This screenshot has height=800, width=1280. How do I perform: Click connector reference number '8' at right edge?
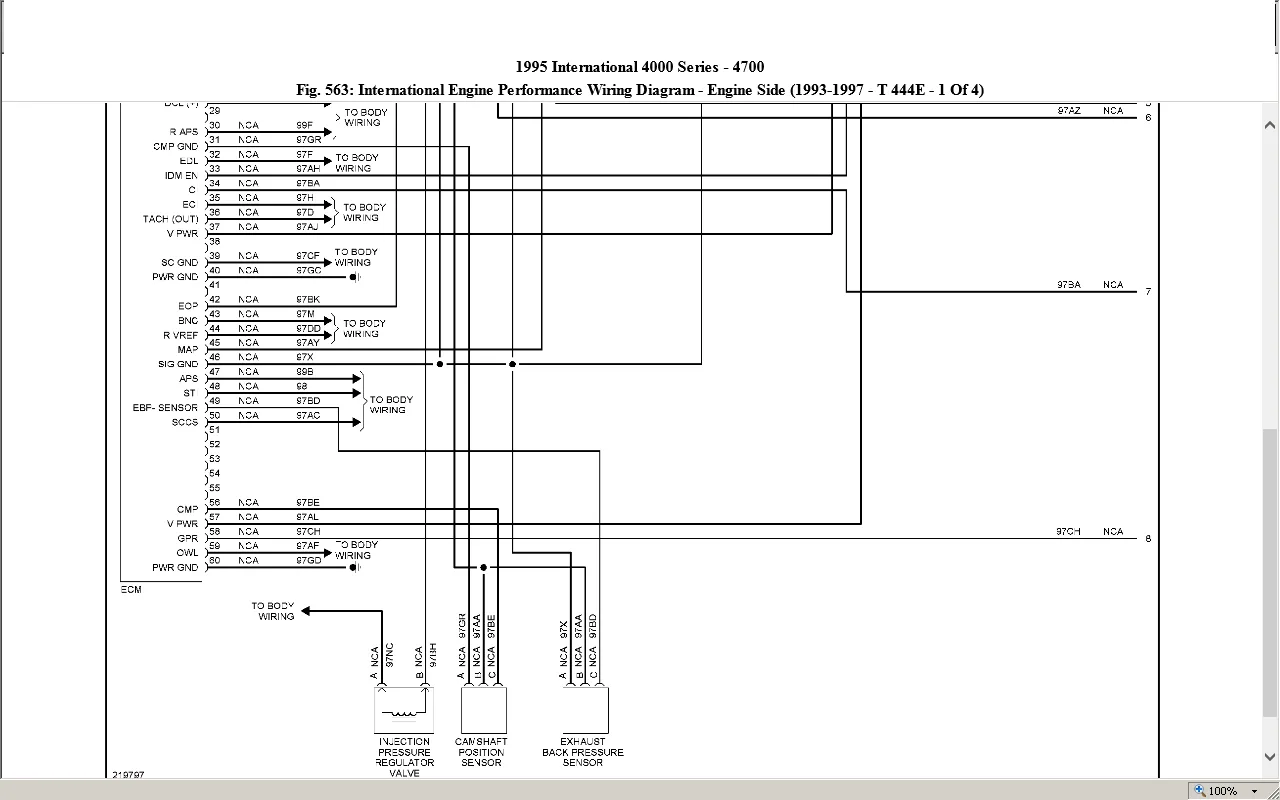click(x=1148, y=539)
